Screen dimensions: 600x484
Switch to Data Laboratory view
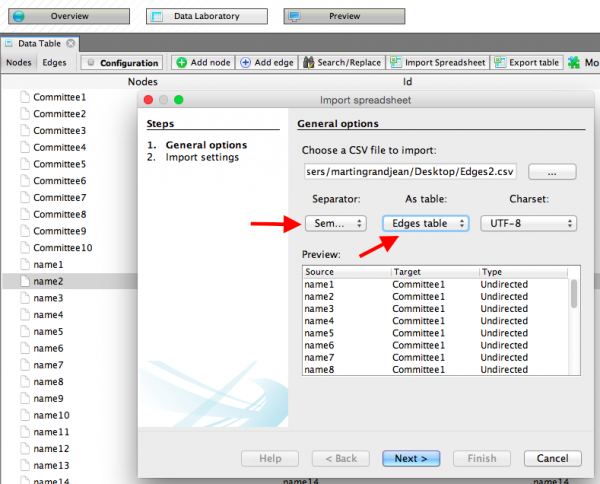click(x=207, y=16)
